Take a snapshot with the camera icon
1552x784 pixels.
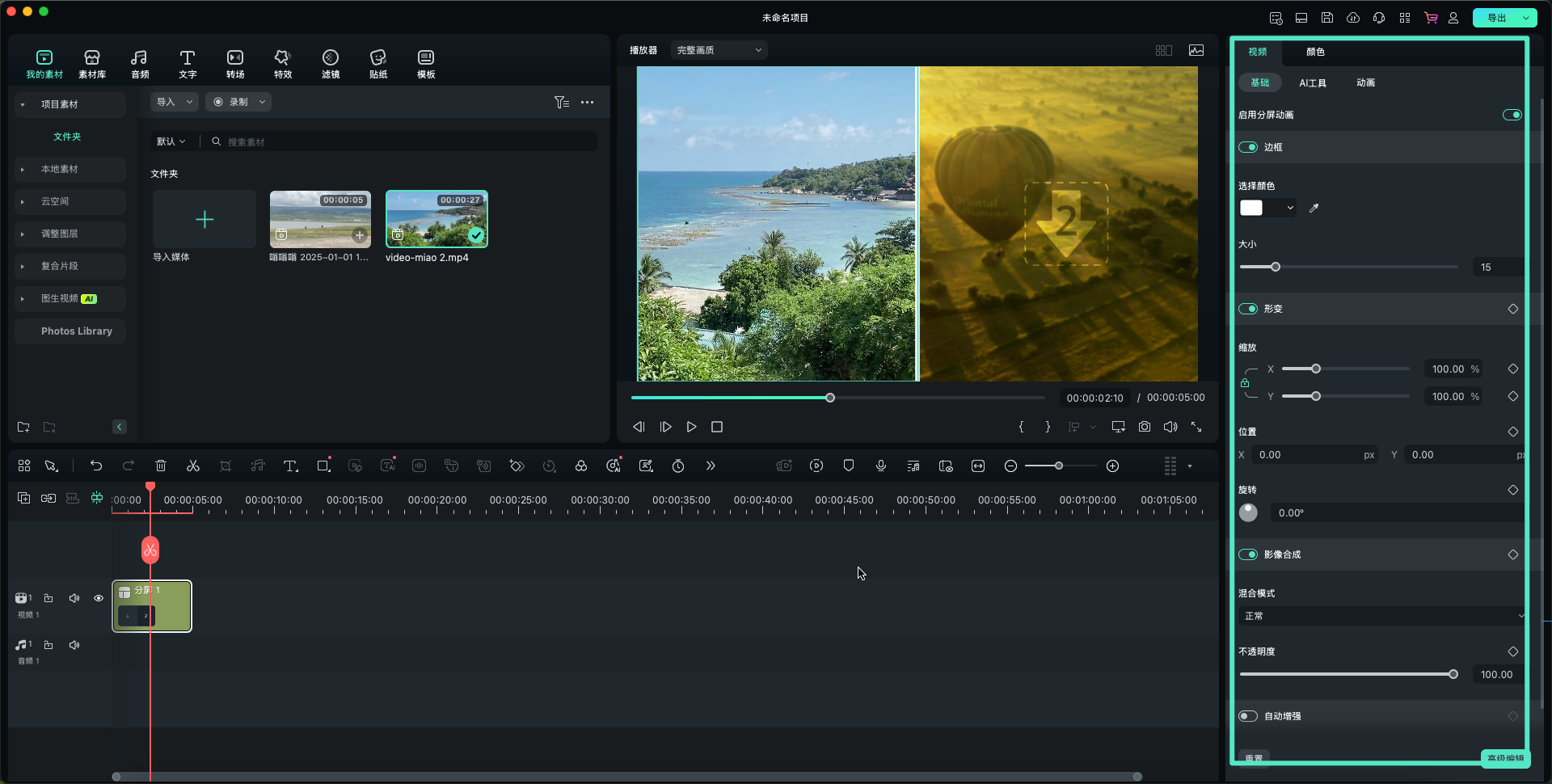1145,427
